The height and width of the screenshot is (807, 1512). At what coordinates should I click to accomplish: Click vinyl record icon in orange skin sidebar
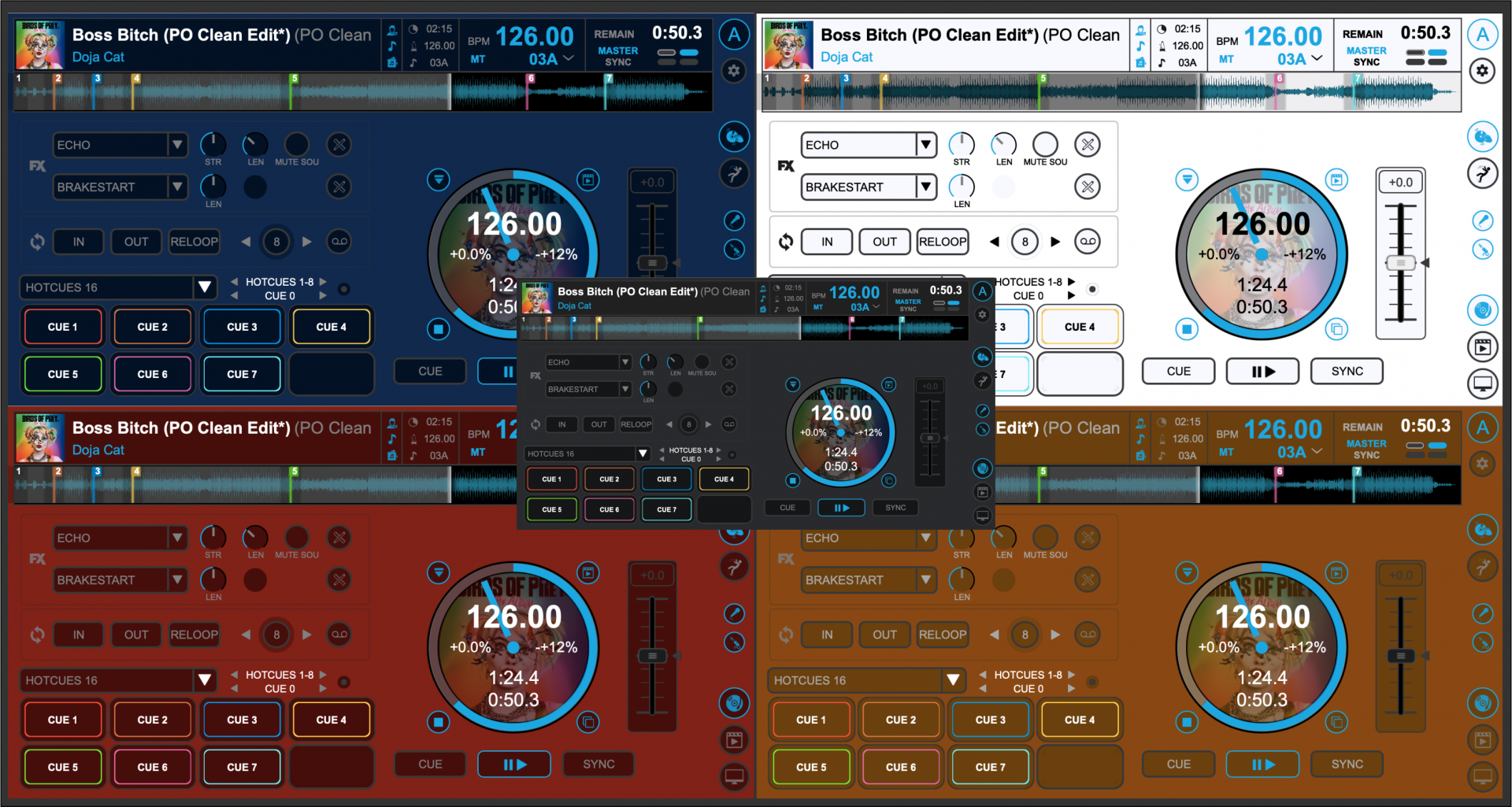pos(1482,703)
